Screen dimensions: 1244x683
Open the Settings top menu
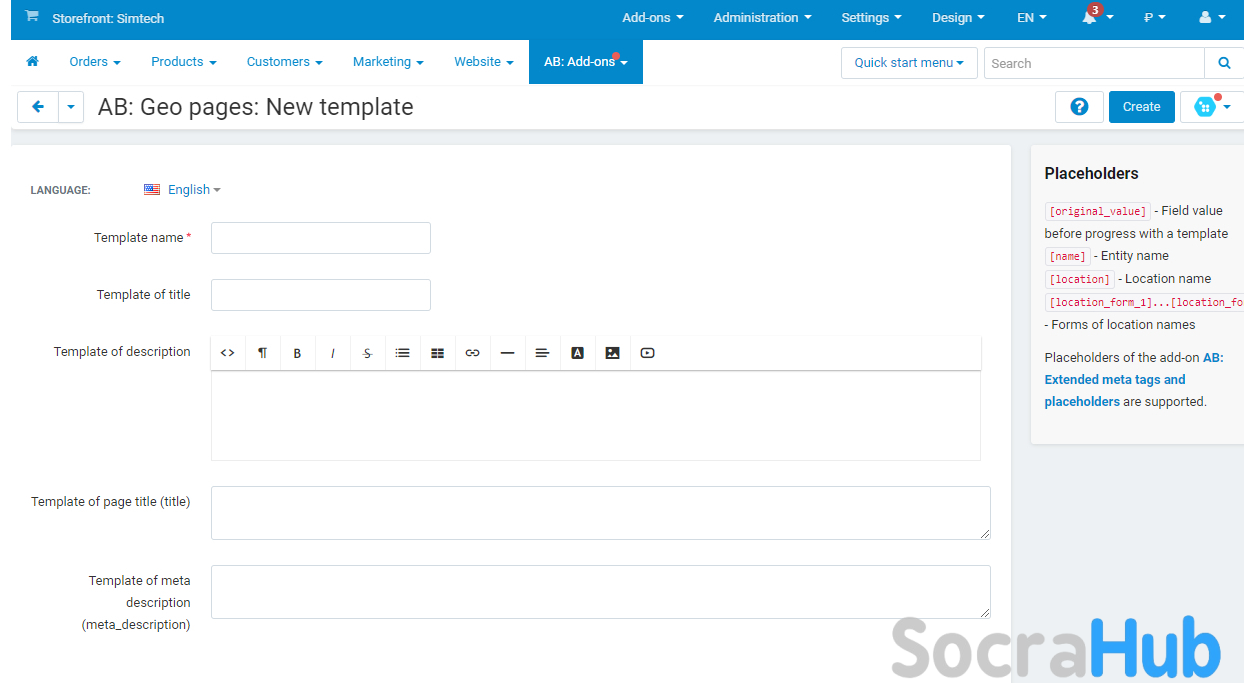[x=871, y=18]
